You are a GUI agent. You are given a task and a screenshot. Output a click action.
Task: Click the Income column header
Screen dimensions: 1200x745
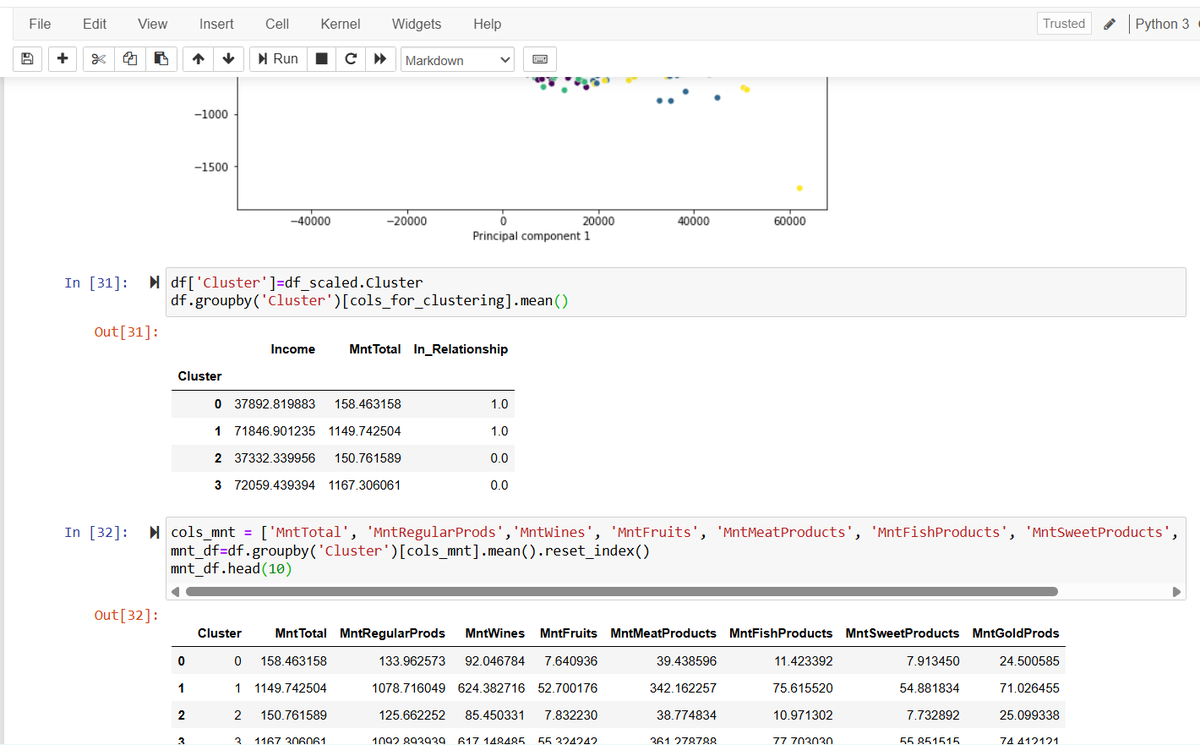293,349
